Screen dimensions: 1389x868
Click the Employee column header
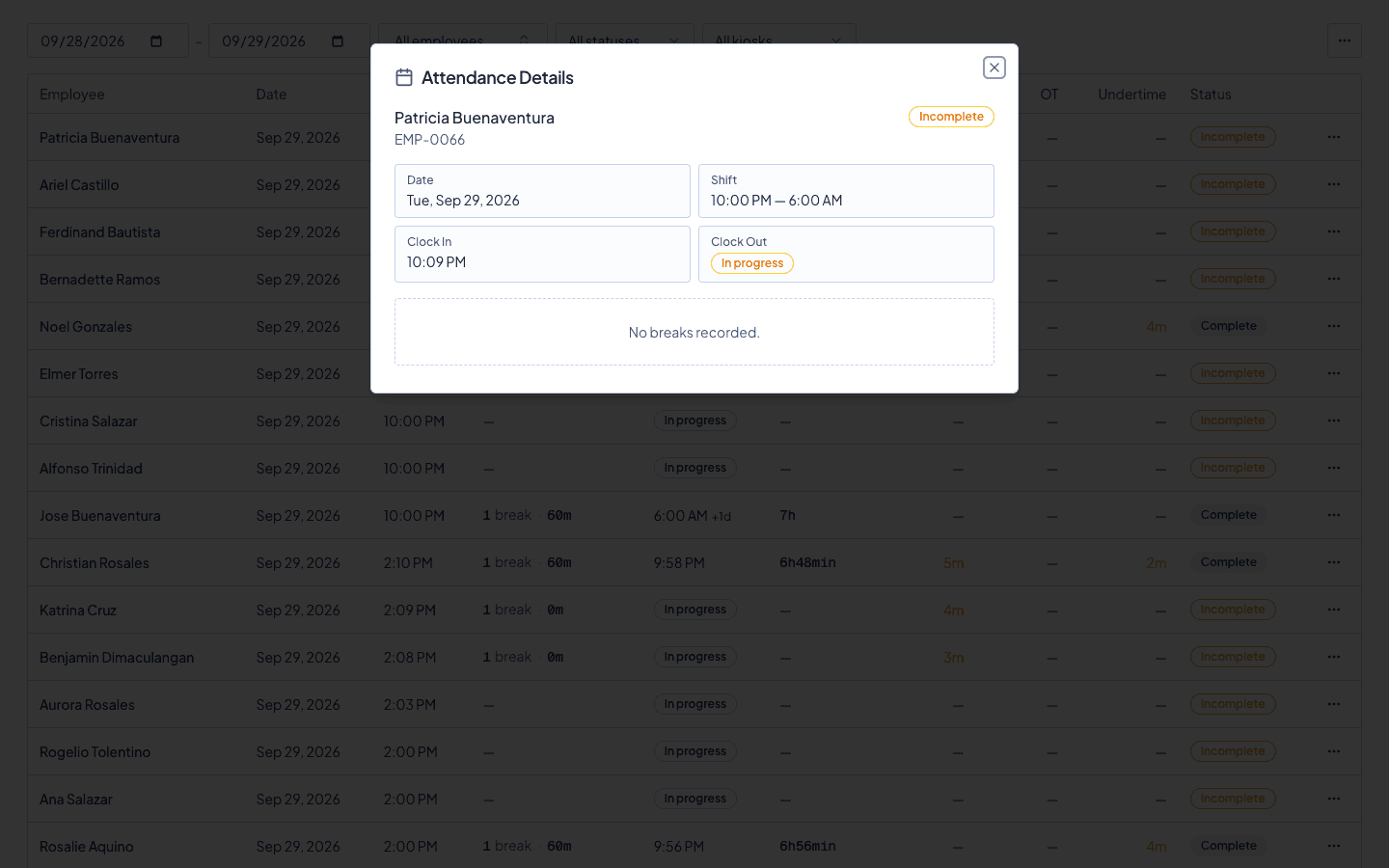pos(72,95)
